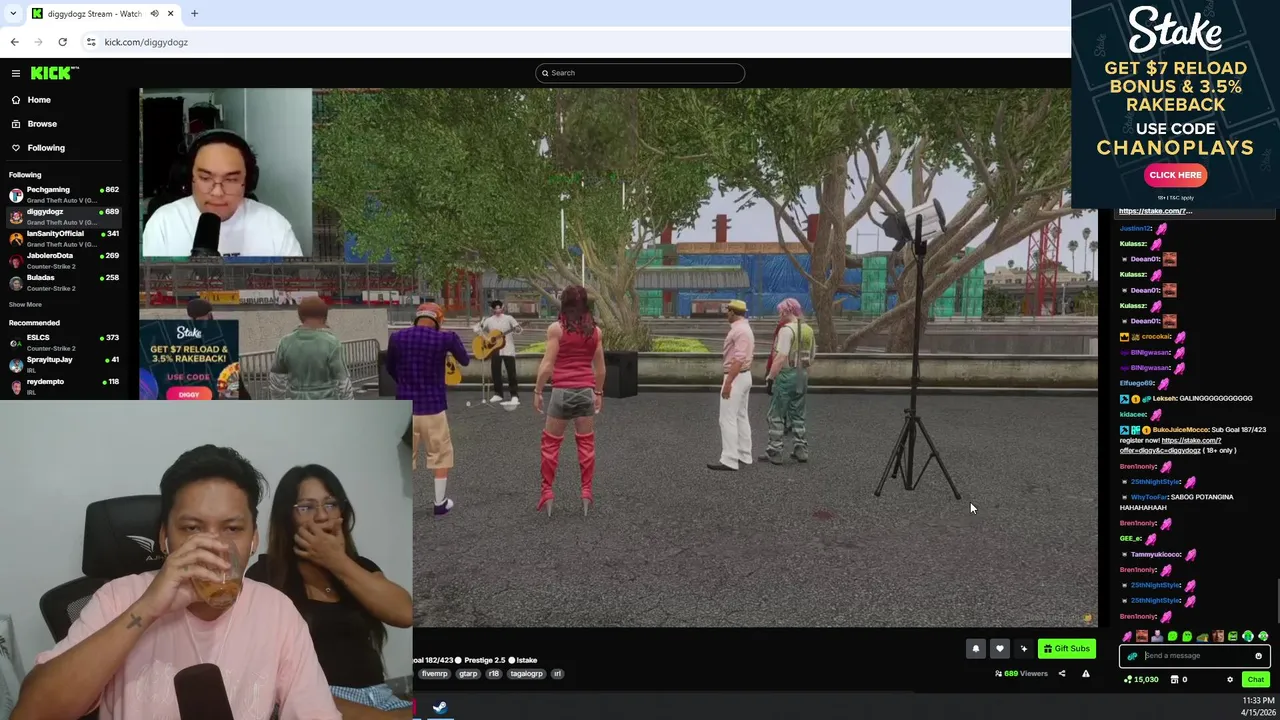Toggle stream notifications bell
This screenshot has height=720, width=1280.
coord(976,649)
